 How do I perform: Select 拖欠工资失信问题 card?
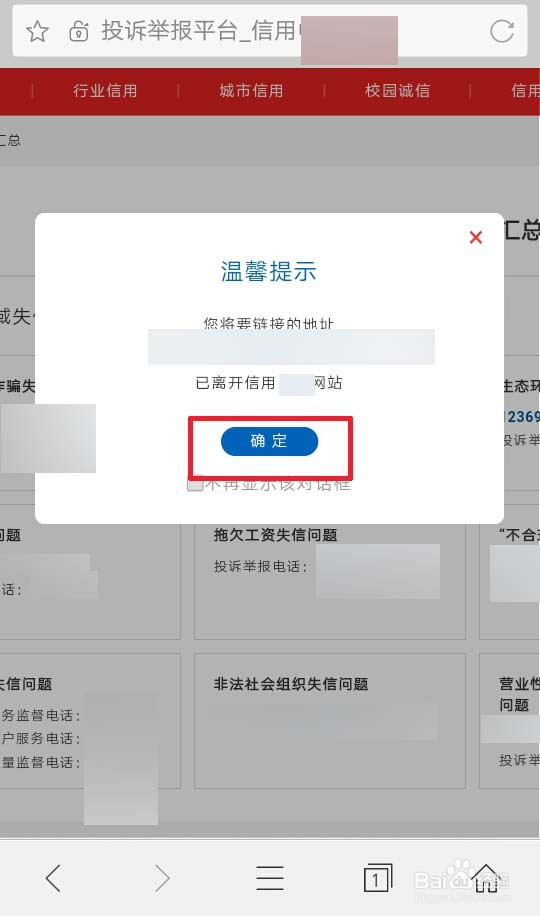coord(330,581)
